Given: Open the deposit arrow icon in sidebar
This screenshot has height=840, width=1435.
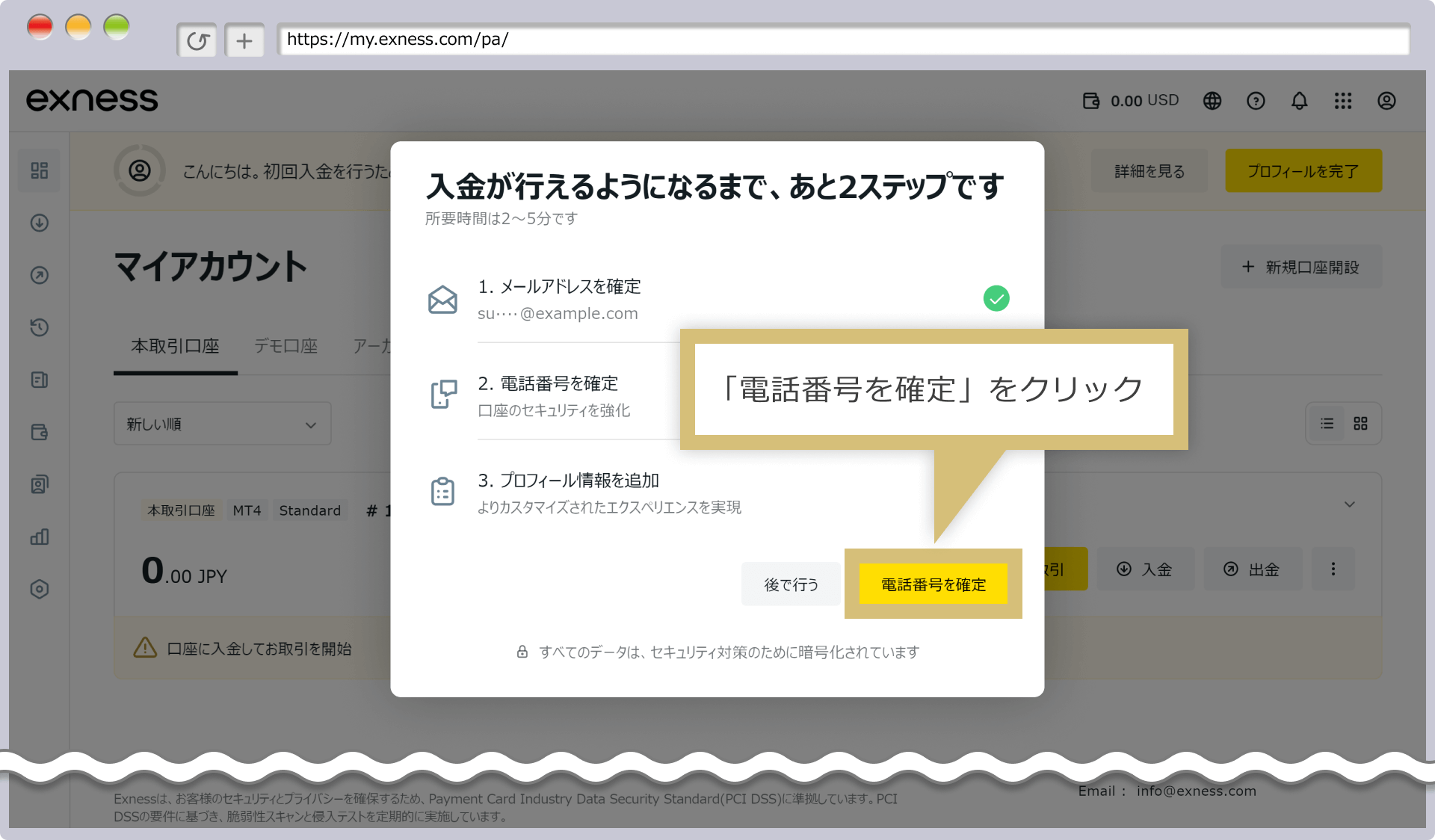Looking at the screenshot, I should [40, 223].
